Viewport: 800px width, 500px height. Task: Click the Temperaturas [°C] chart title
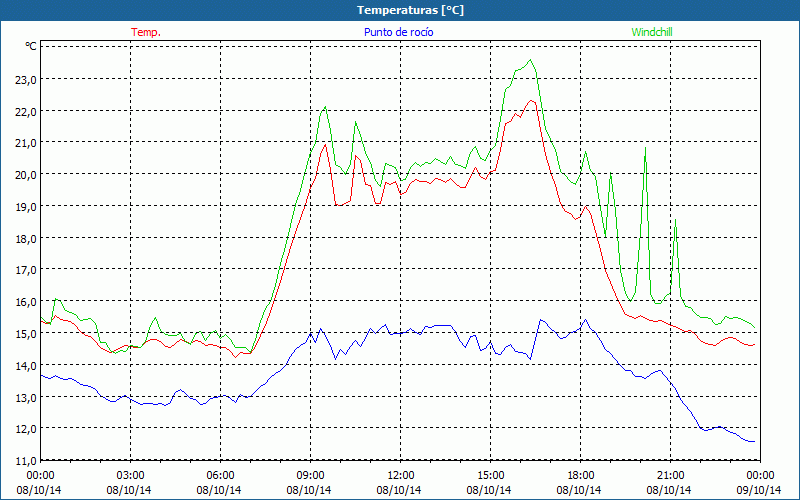(410, 10)
